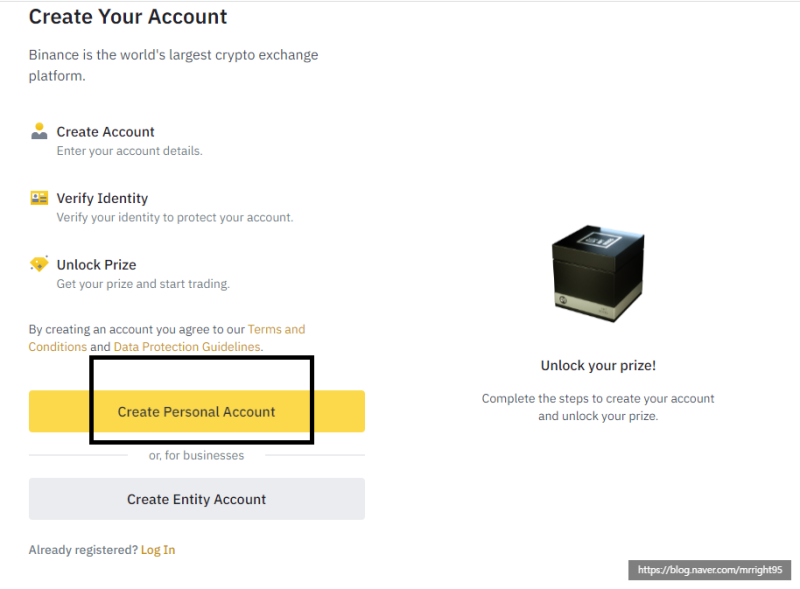This screenshot has height=589, width=800.
Task: Click the Unlock your prize! heading
Action: (598, 365)
